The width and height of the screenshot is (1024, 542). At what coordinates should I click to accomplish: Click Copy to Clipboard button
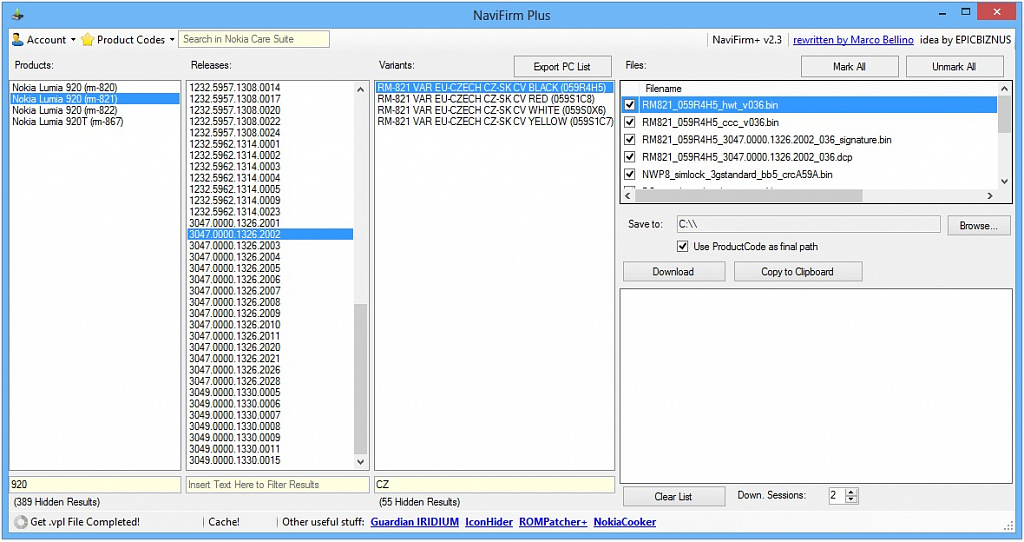(797, 272)
